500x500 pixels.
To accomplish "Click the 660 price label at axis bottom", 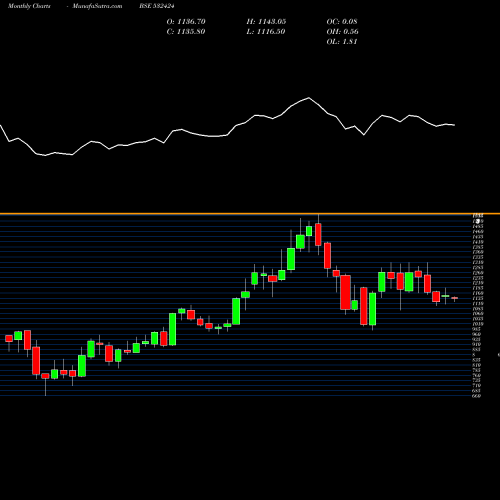I will point(477,396).
